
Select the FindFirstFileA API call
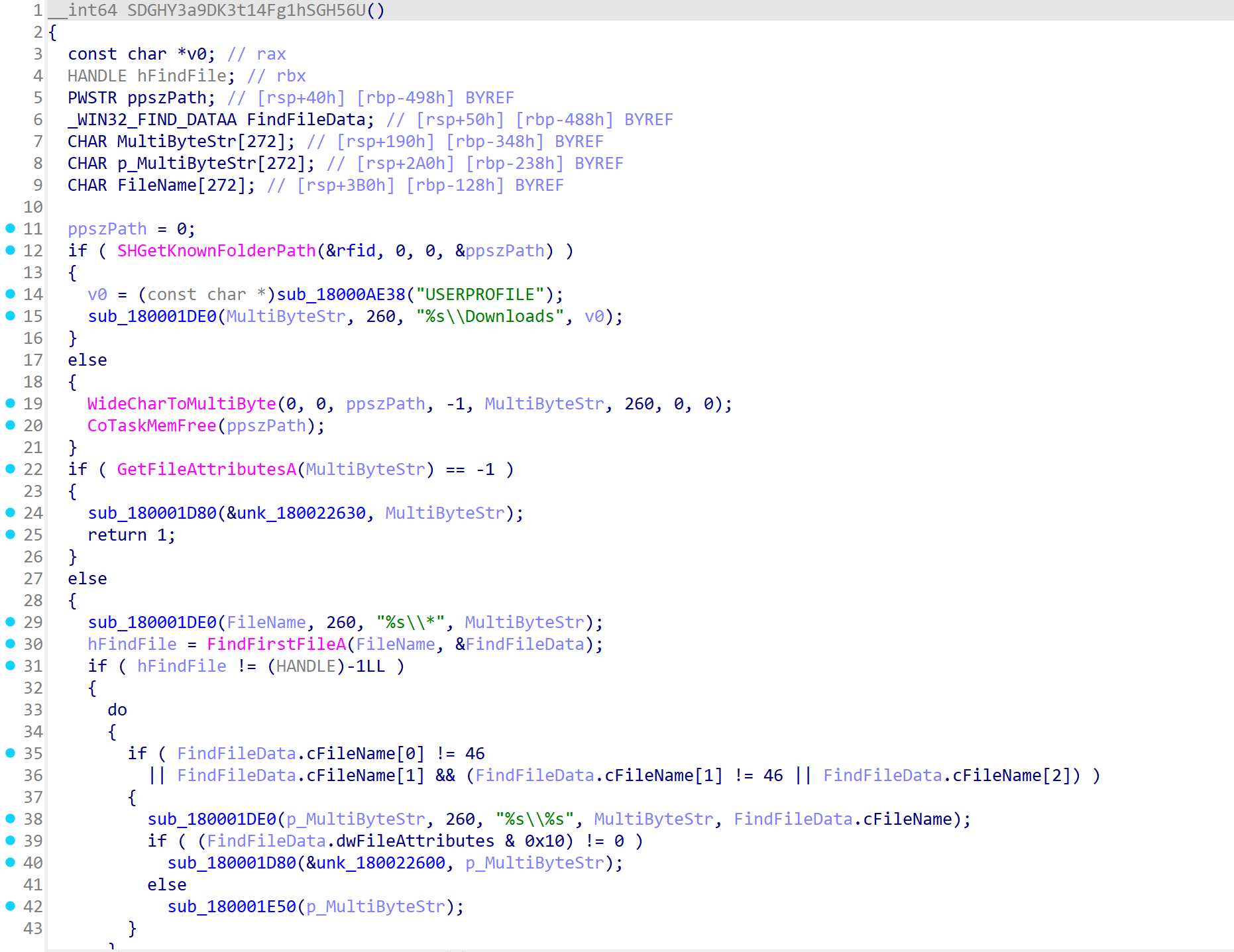(276, 645)
